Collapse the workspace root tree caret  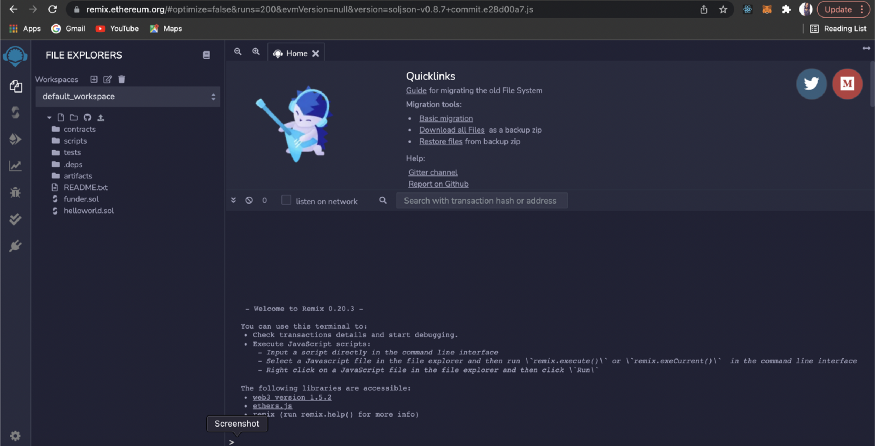click(x=49, y=118)
